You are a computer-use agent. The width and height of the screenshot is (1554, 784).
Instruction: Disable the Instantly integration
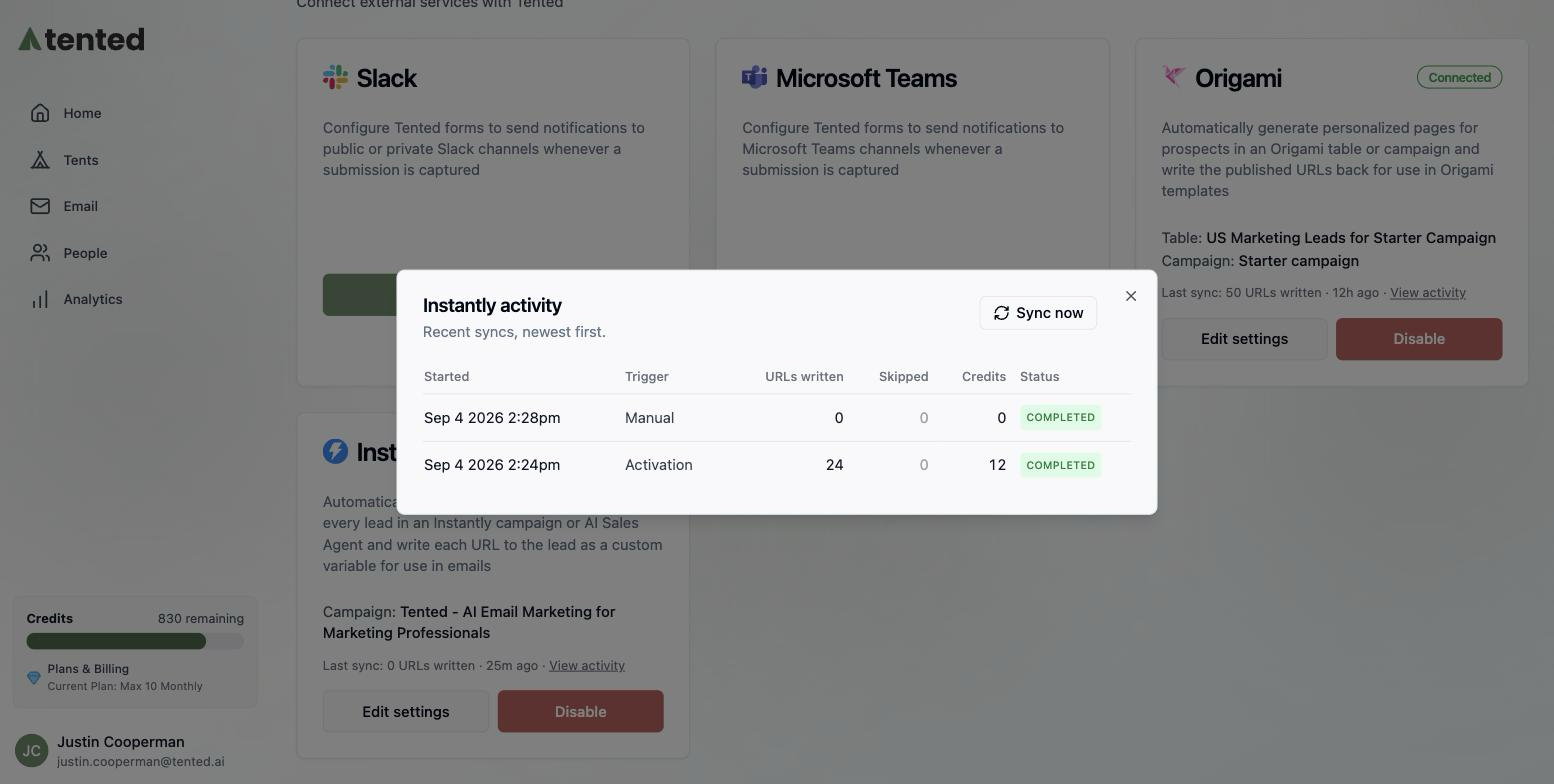pos(581,712)
